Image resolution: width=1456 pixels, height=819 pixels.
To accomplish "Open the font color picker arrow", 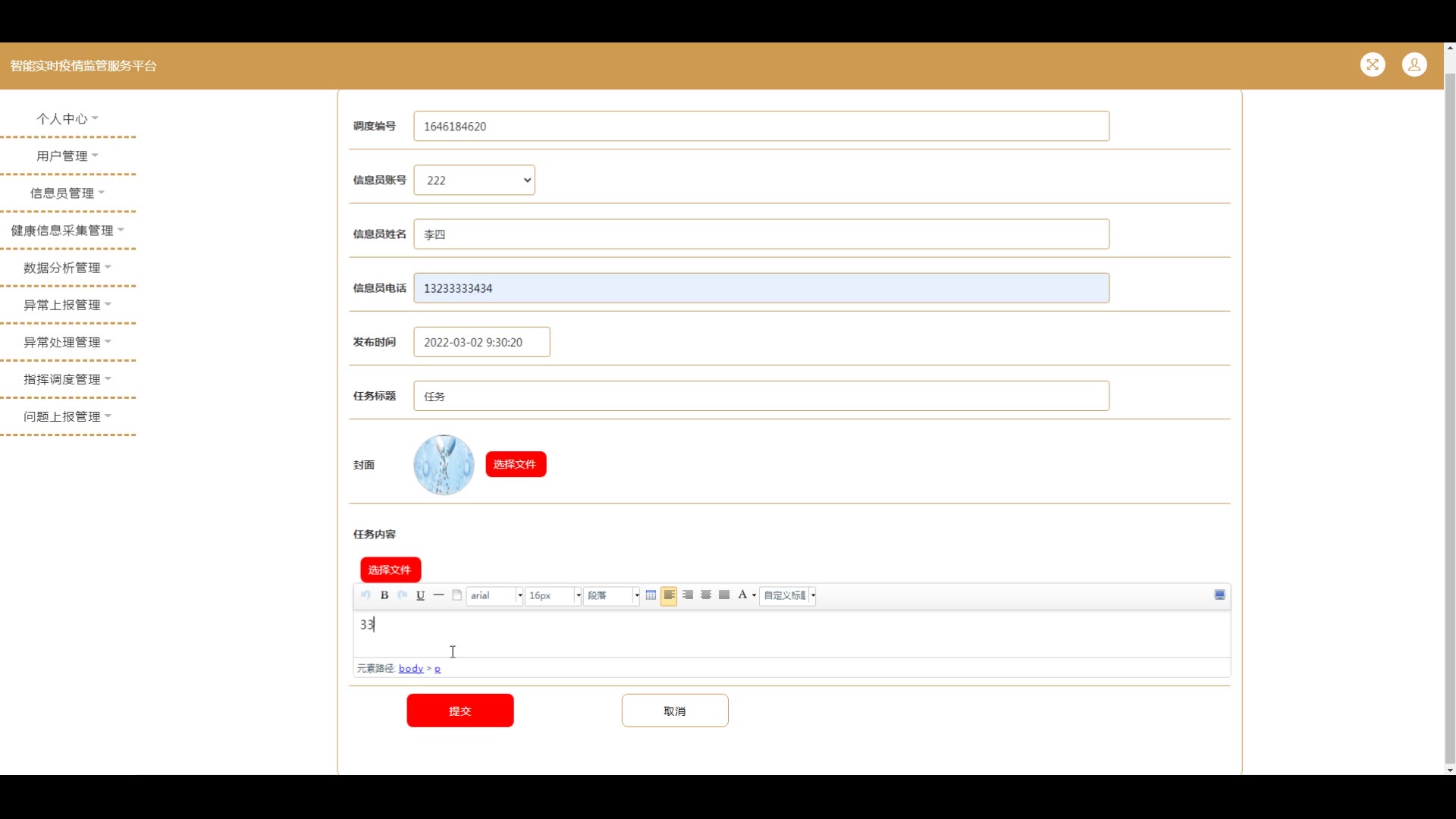I will (754, 595).
